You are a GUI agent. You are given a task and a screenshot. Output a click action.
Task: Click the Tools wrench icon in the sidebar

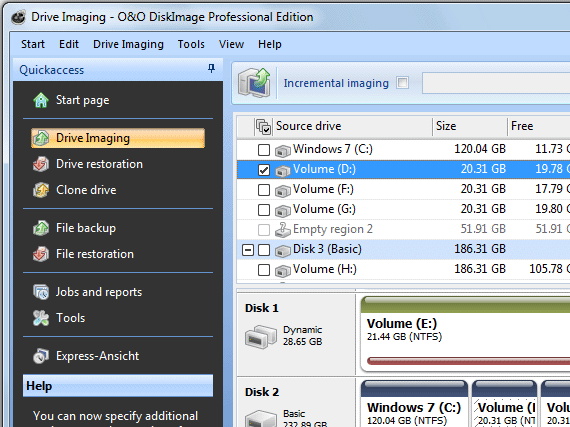point(41,318)
